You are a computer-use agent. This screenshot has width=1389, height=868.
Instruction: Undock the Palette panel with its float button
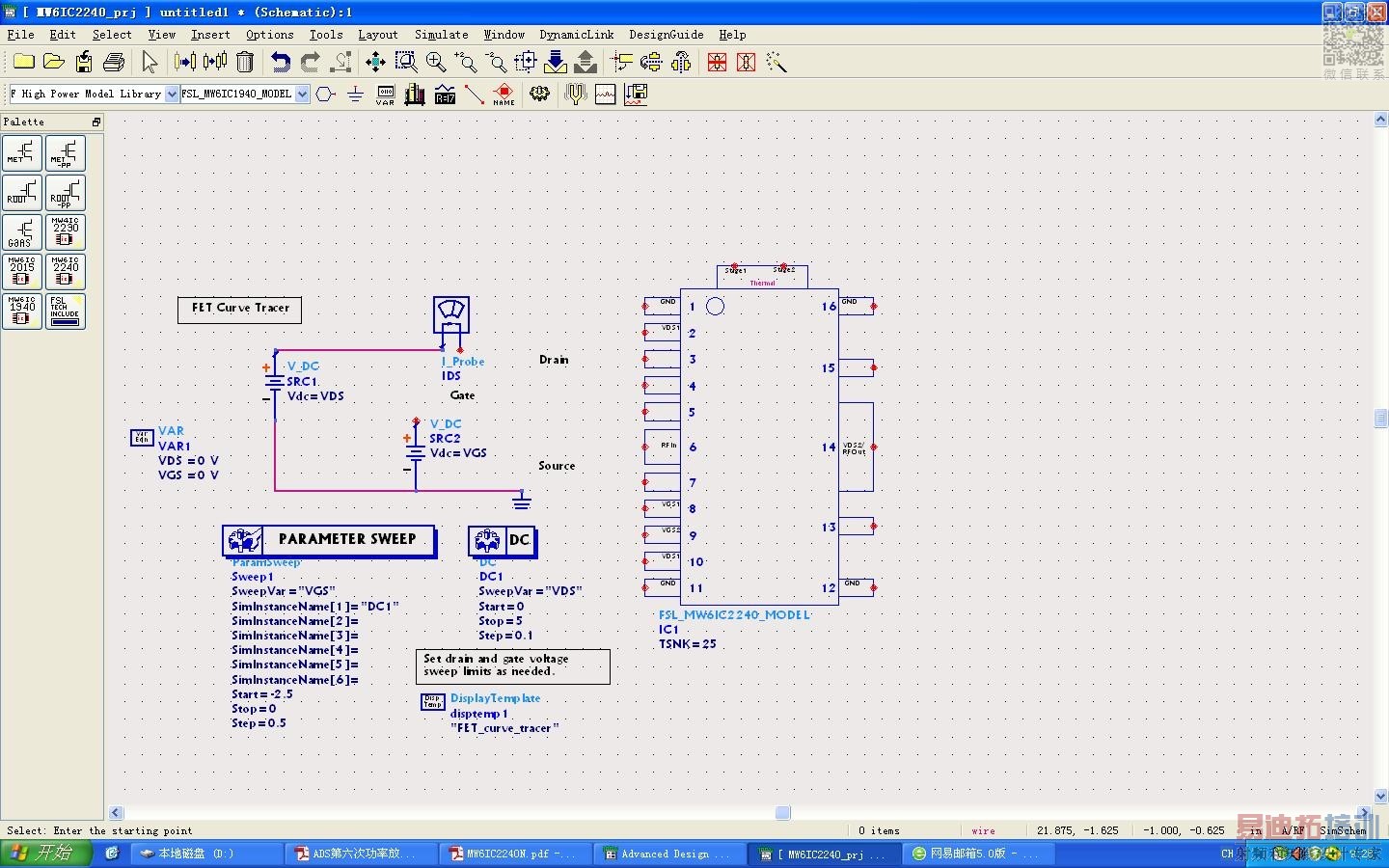[x=95, y=122]
